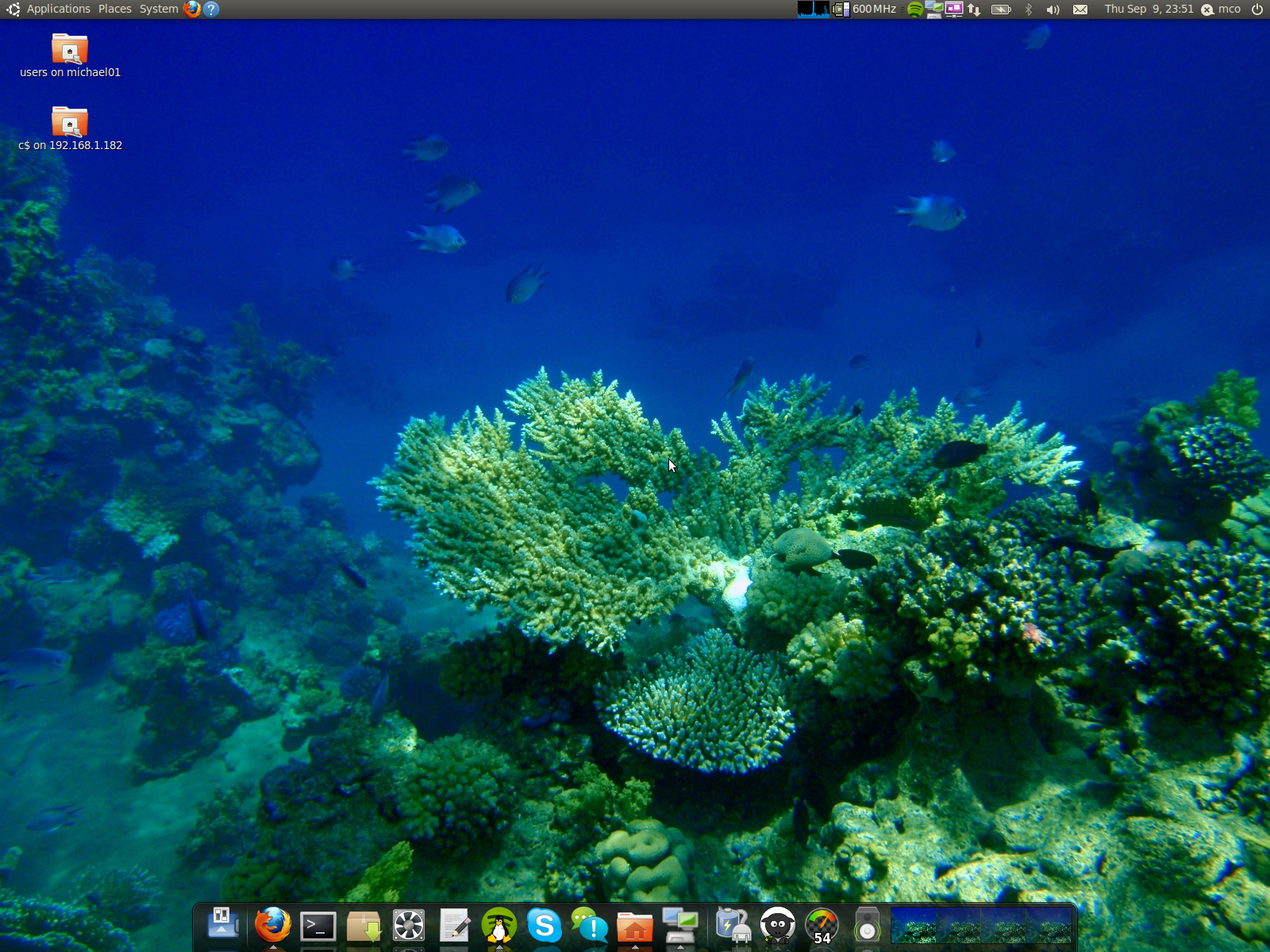The image size is (1270, 952).
Task: Click the system monitor graph applet
Action: tap(814, 9)
